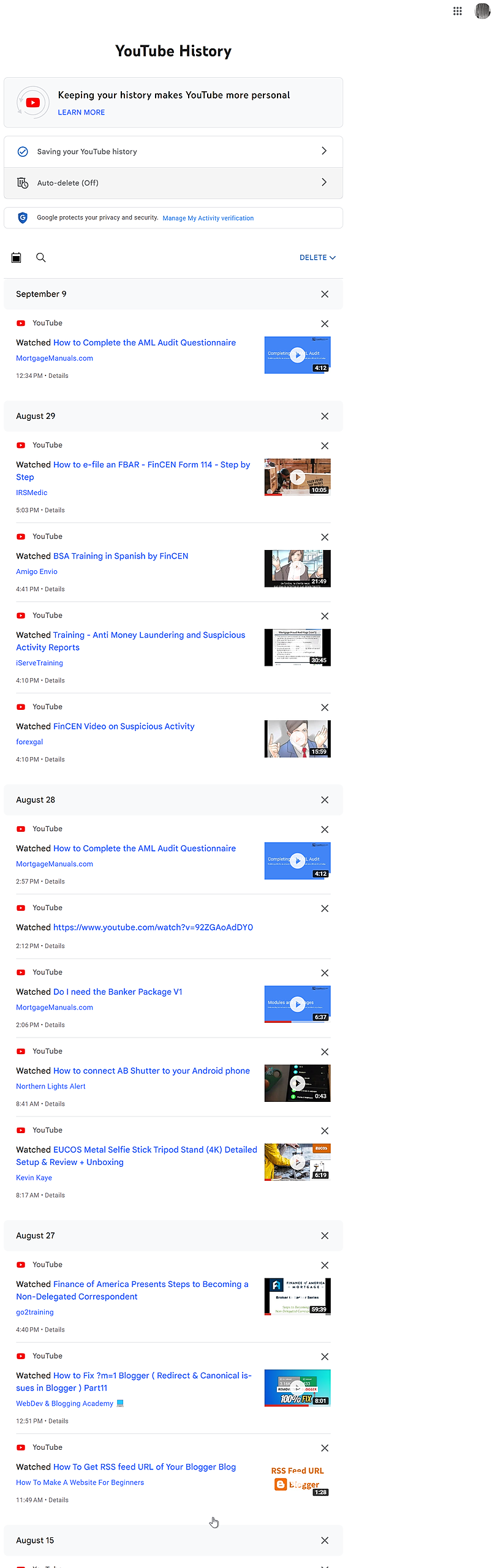Screen dimensions: 495x1568
Task: Visit Kevin Kaye channel link
Action: click(34, 1177)
